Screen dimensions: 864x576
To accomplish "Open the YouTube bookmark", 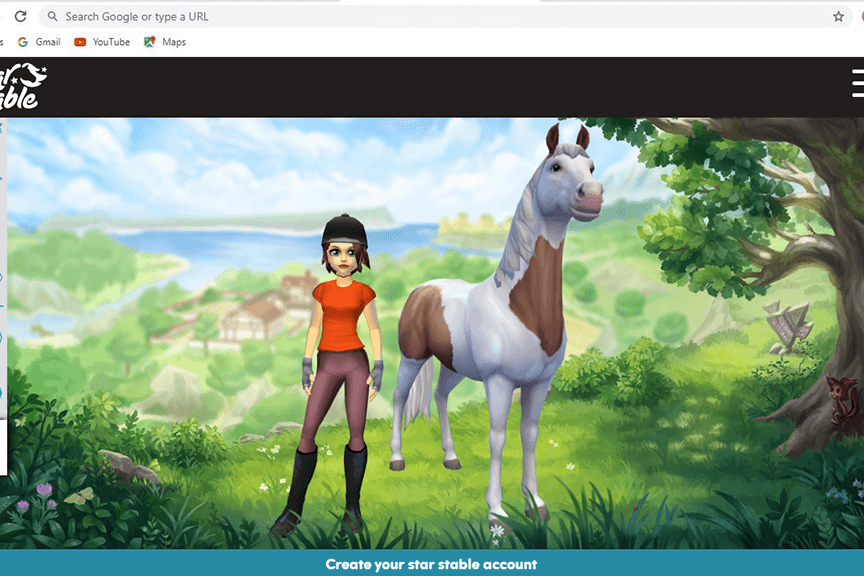I will click(102, 42).
